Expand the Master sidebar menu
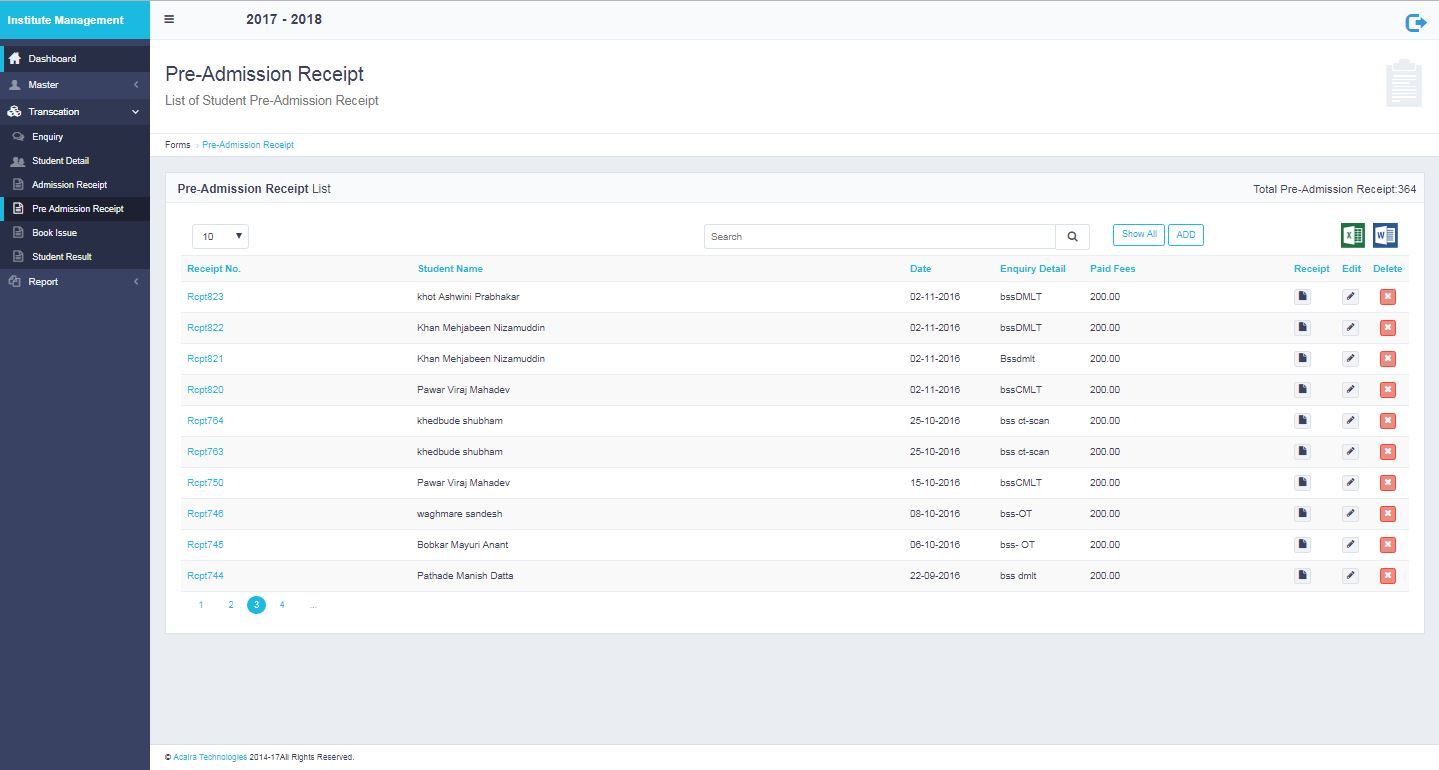Viewport: 1439px width, 770px height. pyautogui.click(x=75, y=85)
